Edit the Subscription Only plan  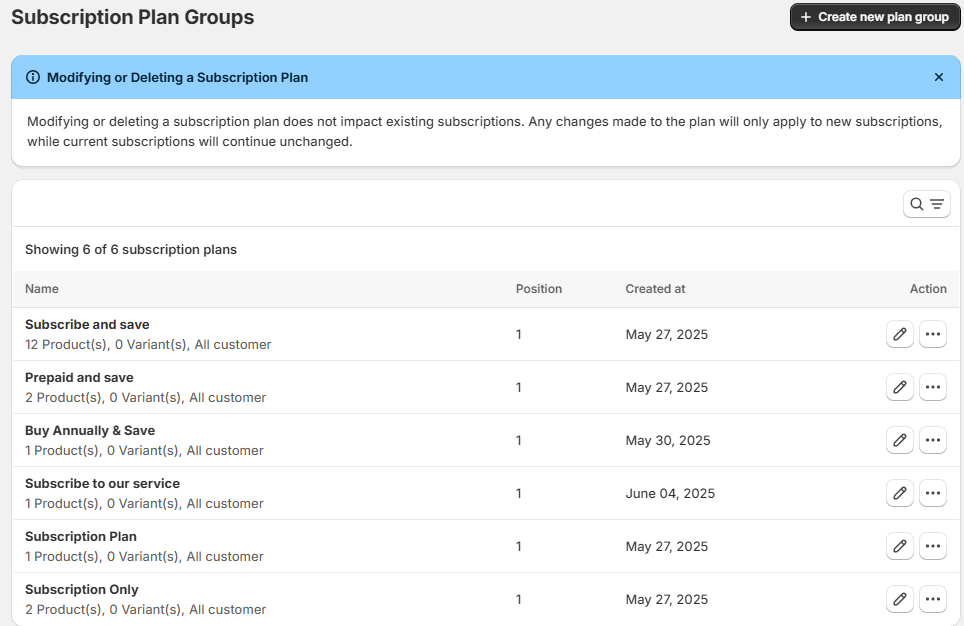pos(900,599)
